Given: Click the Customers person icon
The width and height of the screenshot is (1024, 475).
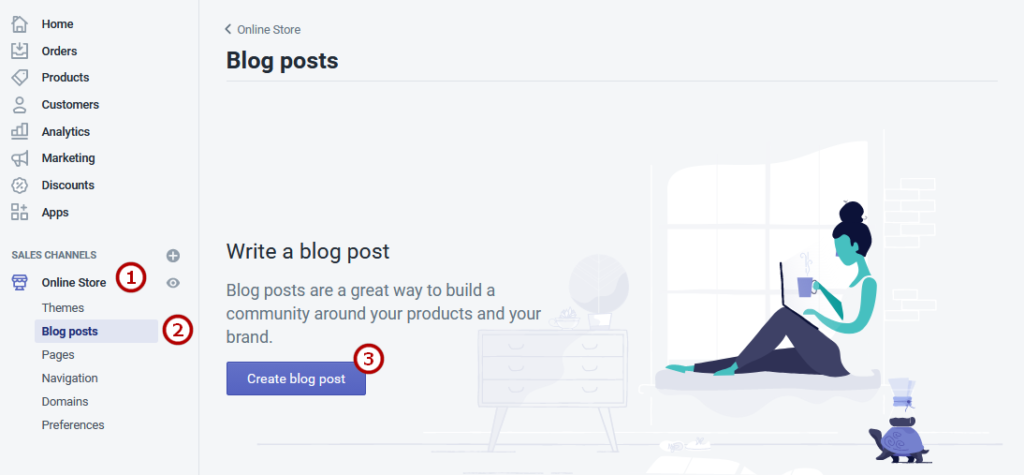Looking at the screenshot, I should (20, 105).
